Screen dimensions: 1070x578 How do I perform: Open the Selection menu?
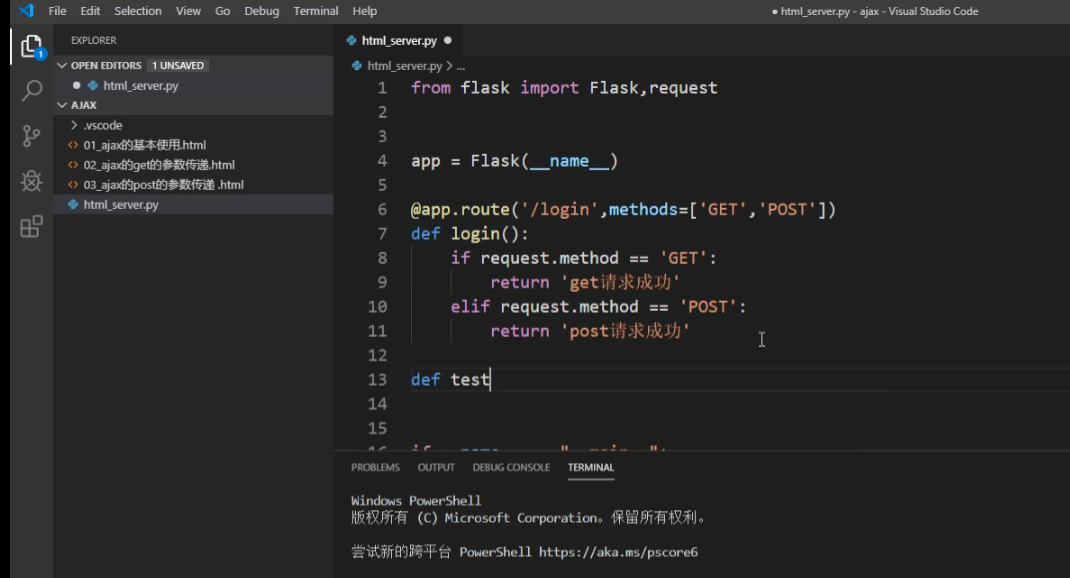[138, 11]
